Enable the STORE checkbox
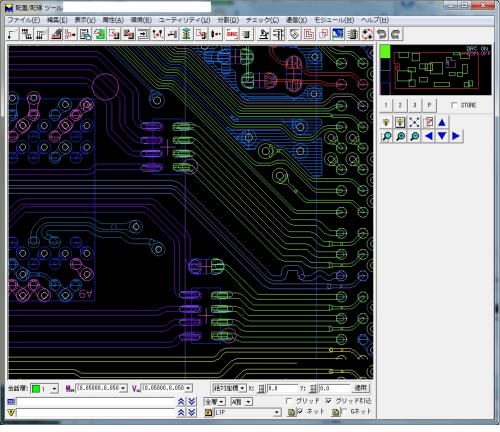500x432 pixels. [x=454, y=105]
